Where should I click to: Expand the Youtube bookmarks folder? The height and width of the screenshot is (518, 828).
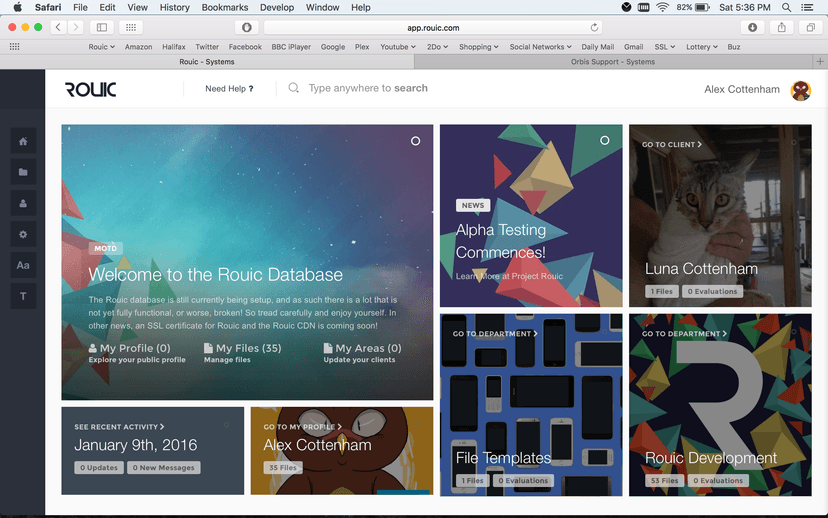398,47
